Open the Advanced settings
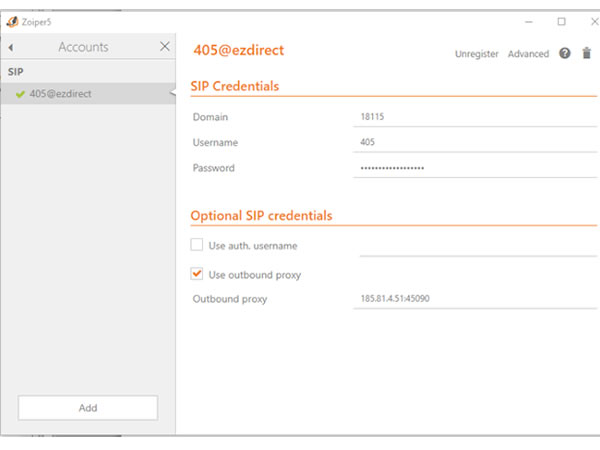 [x=528, y=54]
